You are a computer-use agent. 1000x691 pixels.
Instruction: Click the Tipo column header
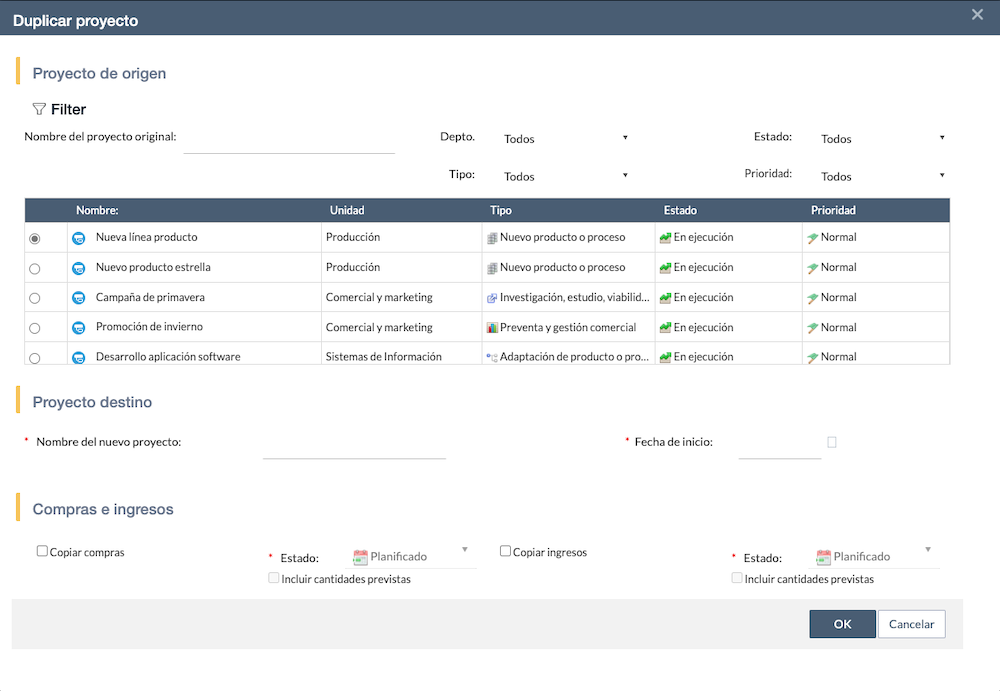click(501, 211)
